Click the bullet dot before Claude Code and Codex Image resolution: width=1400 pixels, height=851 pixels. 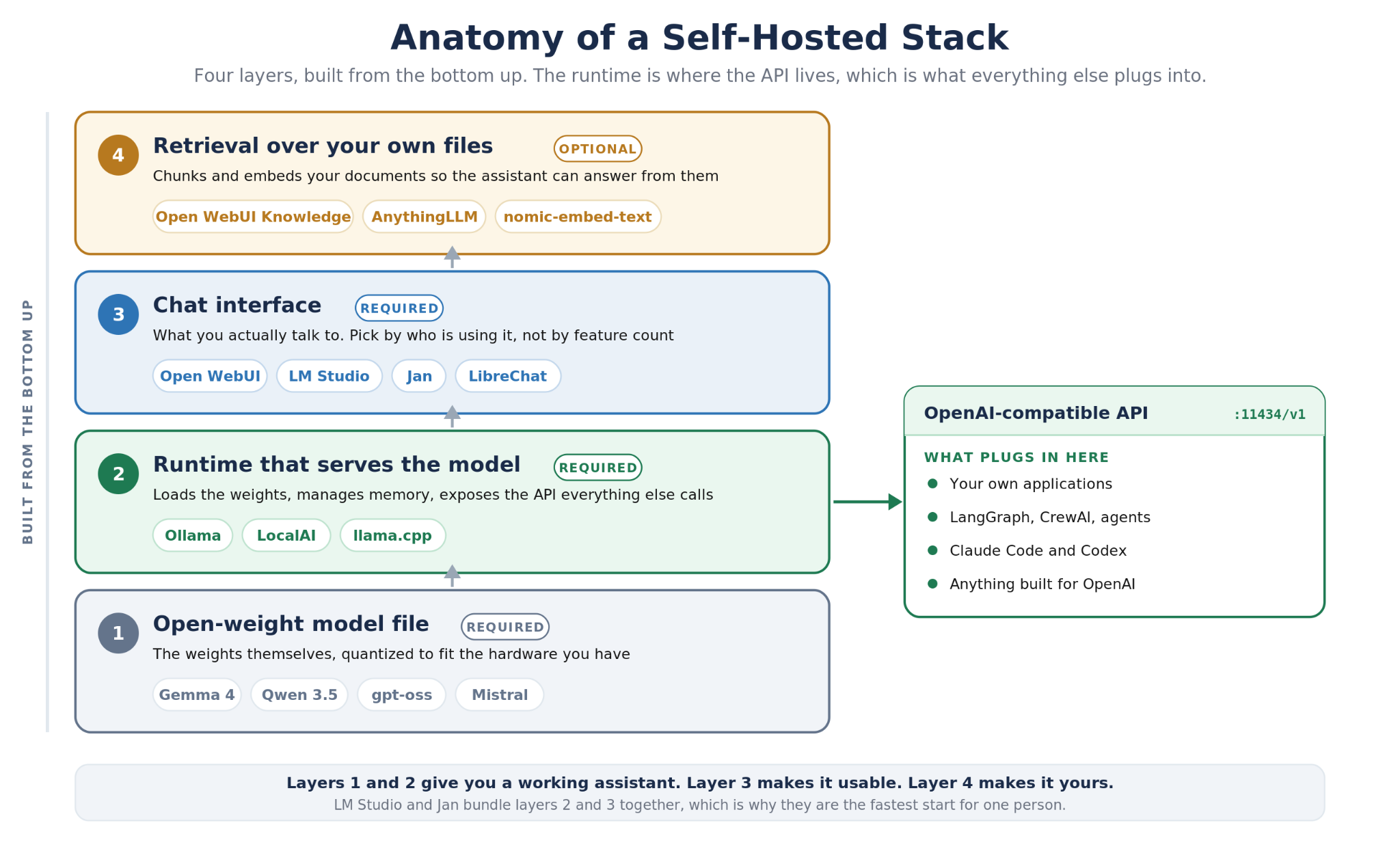click(932, 550)
